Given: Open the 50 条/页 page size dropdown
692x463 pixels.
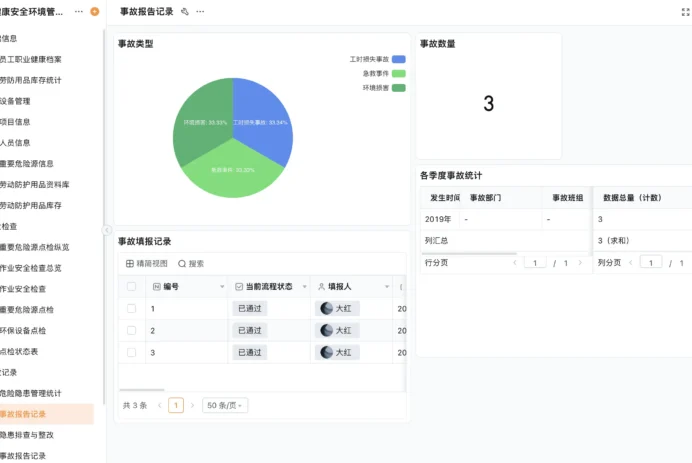Looking at the screenshot, I should coord(225,405).
